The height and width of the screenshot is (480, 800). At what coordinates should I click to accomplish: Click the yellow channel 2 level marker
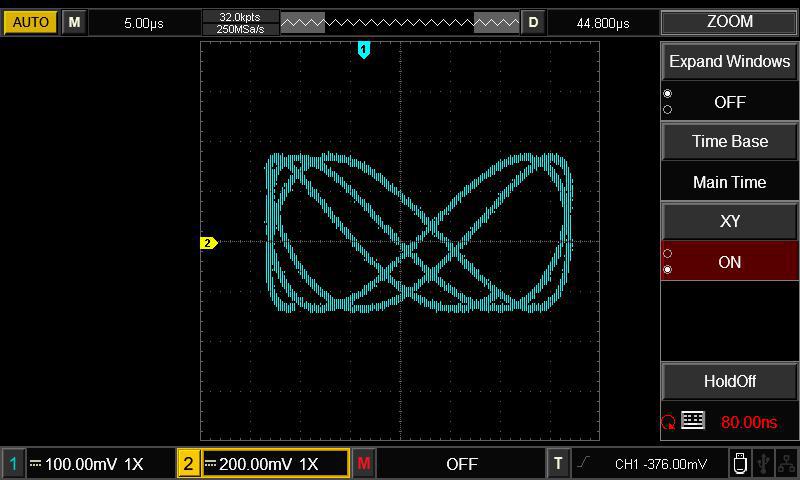tap(208, 243)
